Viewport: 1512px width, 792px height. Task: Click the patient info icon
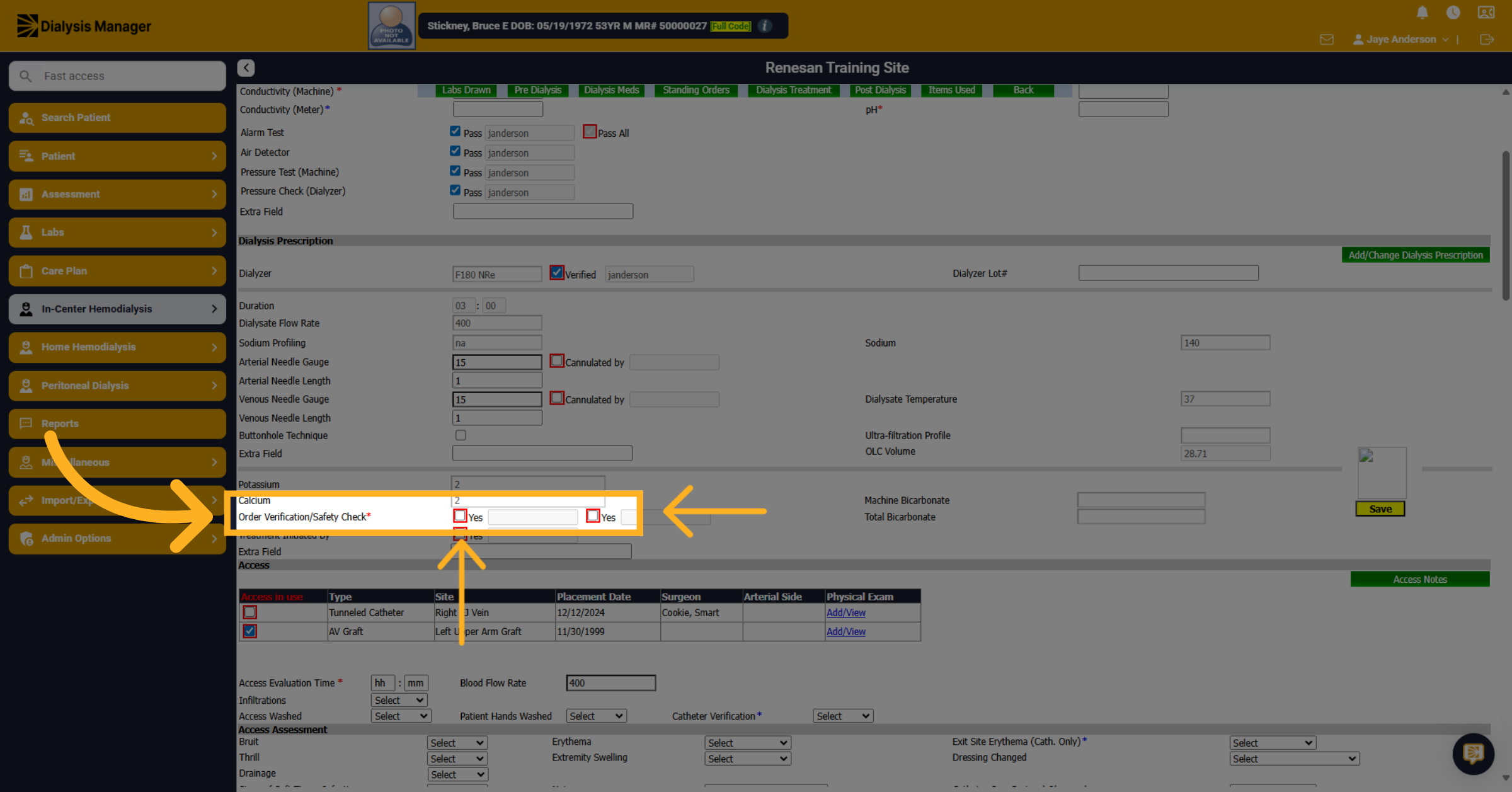coord(765,26)
